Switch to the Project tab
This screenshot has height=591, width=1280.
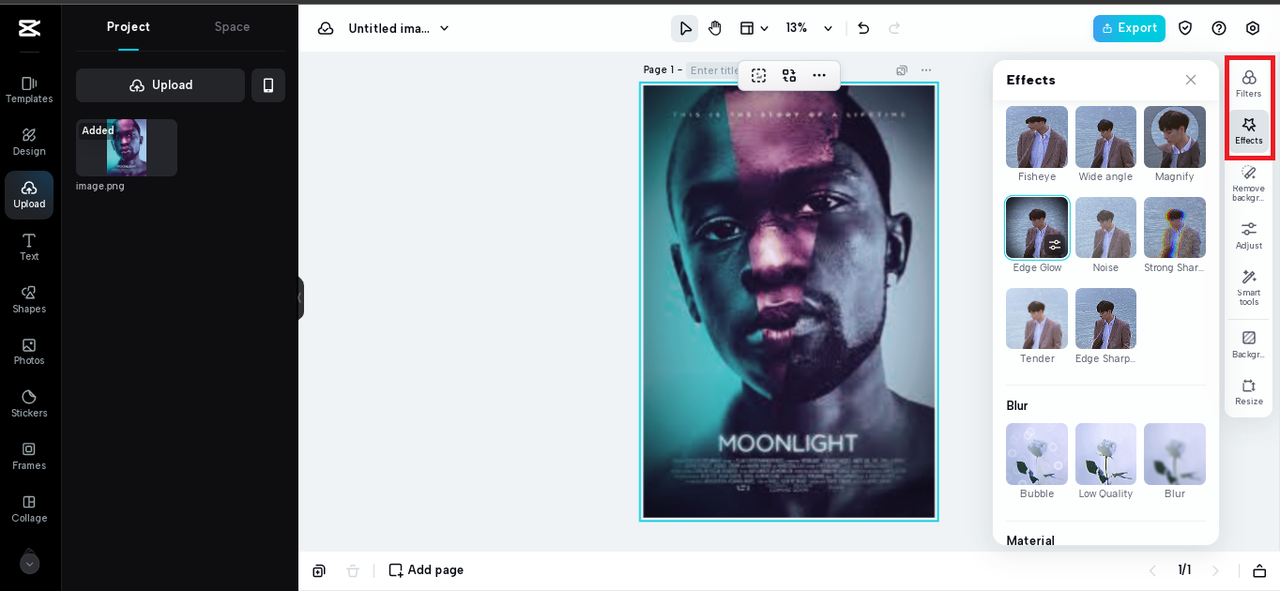pos(128,27)
